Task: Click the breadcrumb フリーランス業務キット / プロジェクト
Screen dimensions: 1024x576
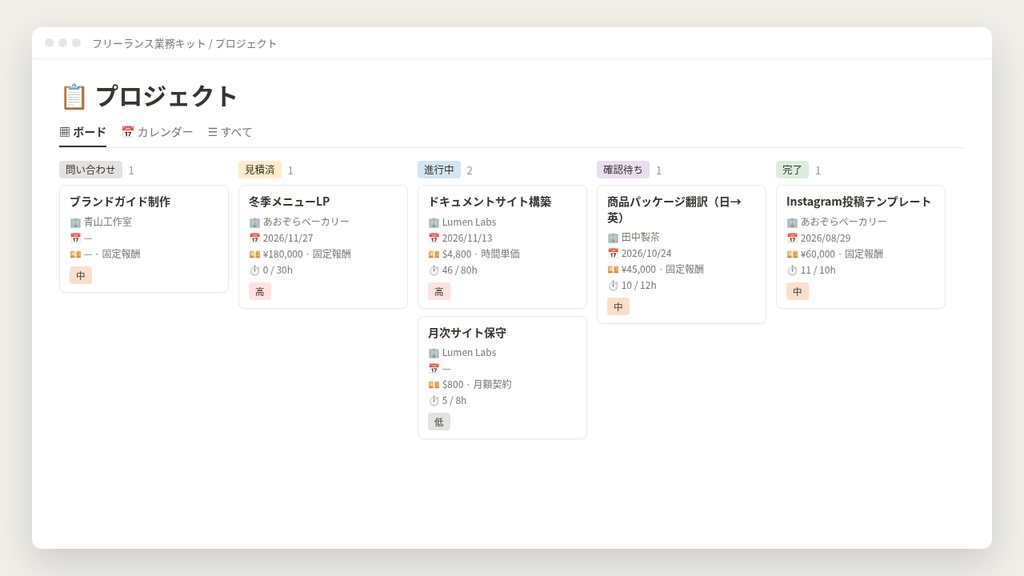Action: coord(184,44)
